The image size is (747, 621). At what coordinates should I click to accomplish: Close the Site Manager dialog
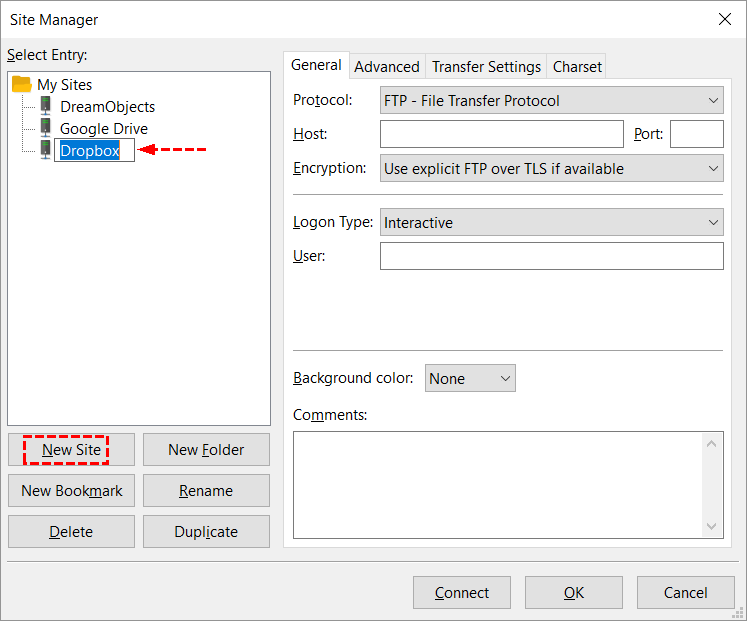[x=725, y=19]
